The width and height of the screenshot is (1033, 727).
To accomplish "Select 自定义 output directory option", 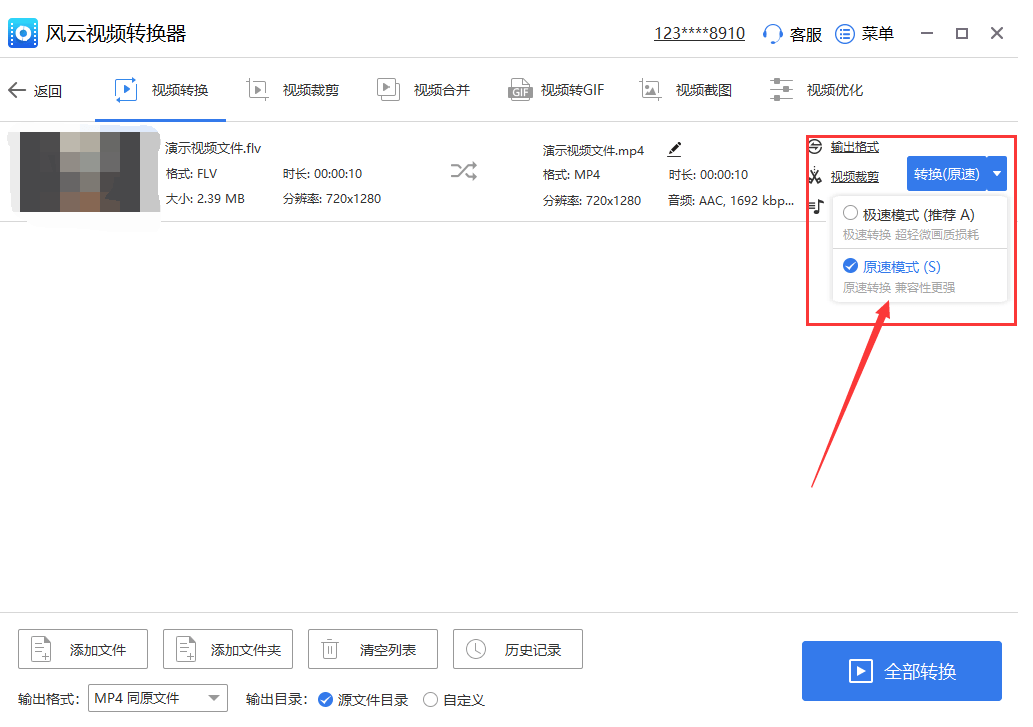I will [x=430, y=700].
